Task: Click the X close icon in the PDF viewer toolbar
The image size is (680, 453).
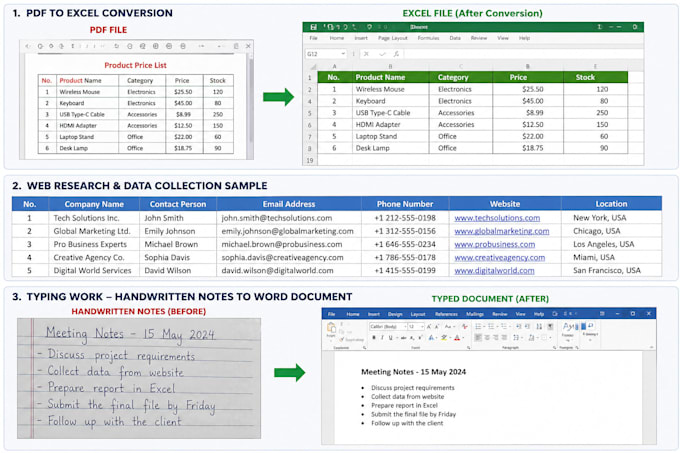Action: pyautogui.click(x=248, y=46)
